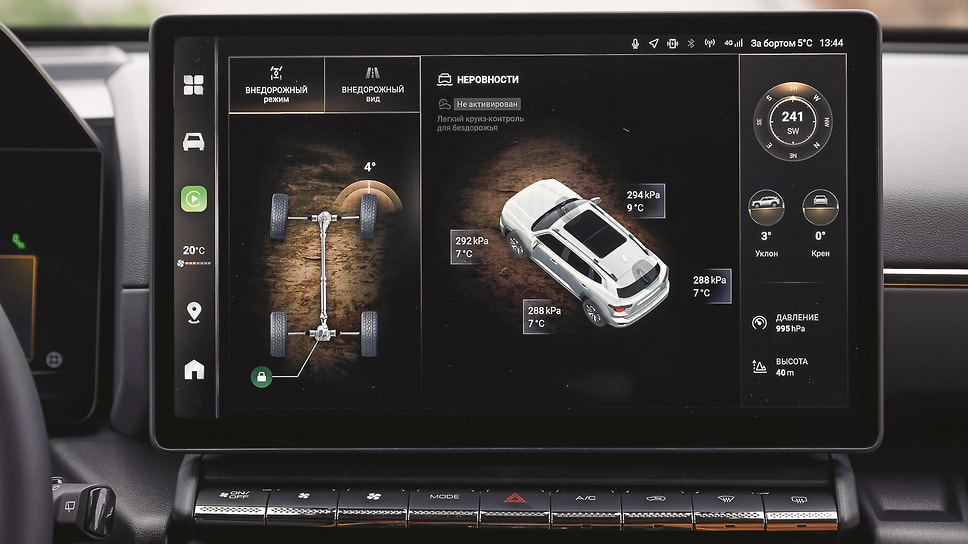Tap the microphone icon in status bar
This screenshot has height=544, width=968.
[x=635, y=44]
